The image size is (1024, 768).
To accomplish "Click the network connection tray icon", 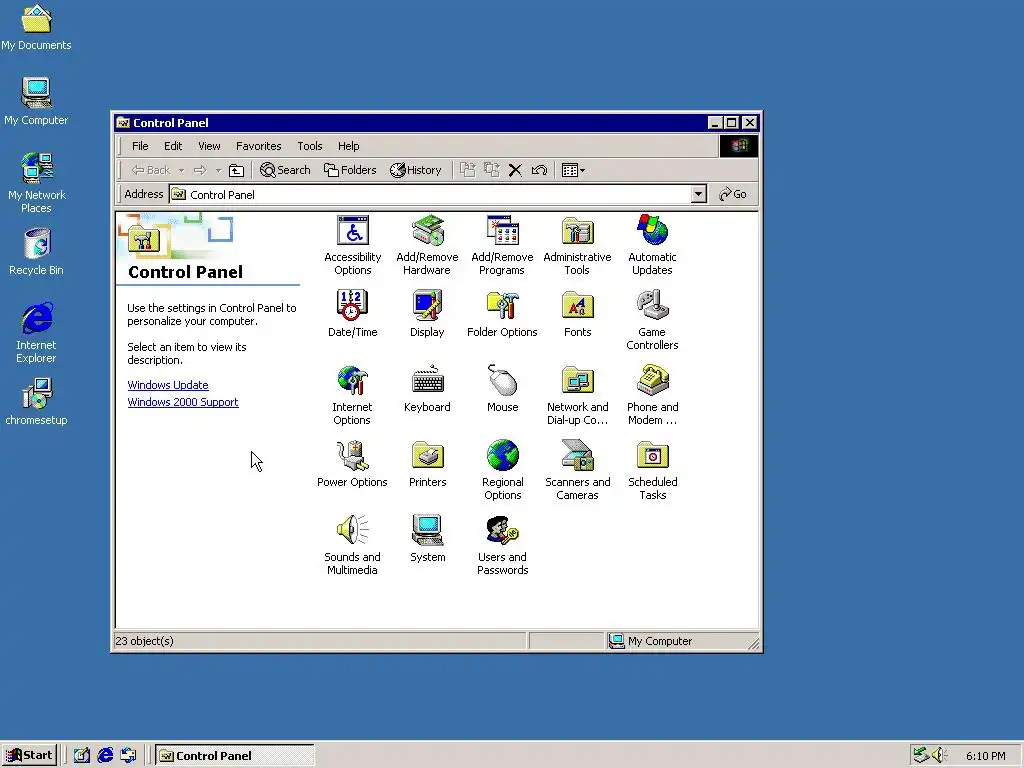I will point(921,756).
